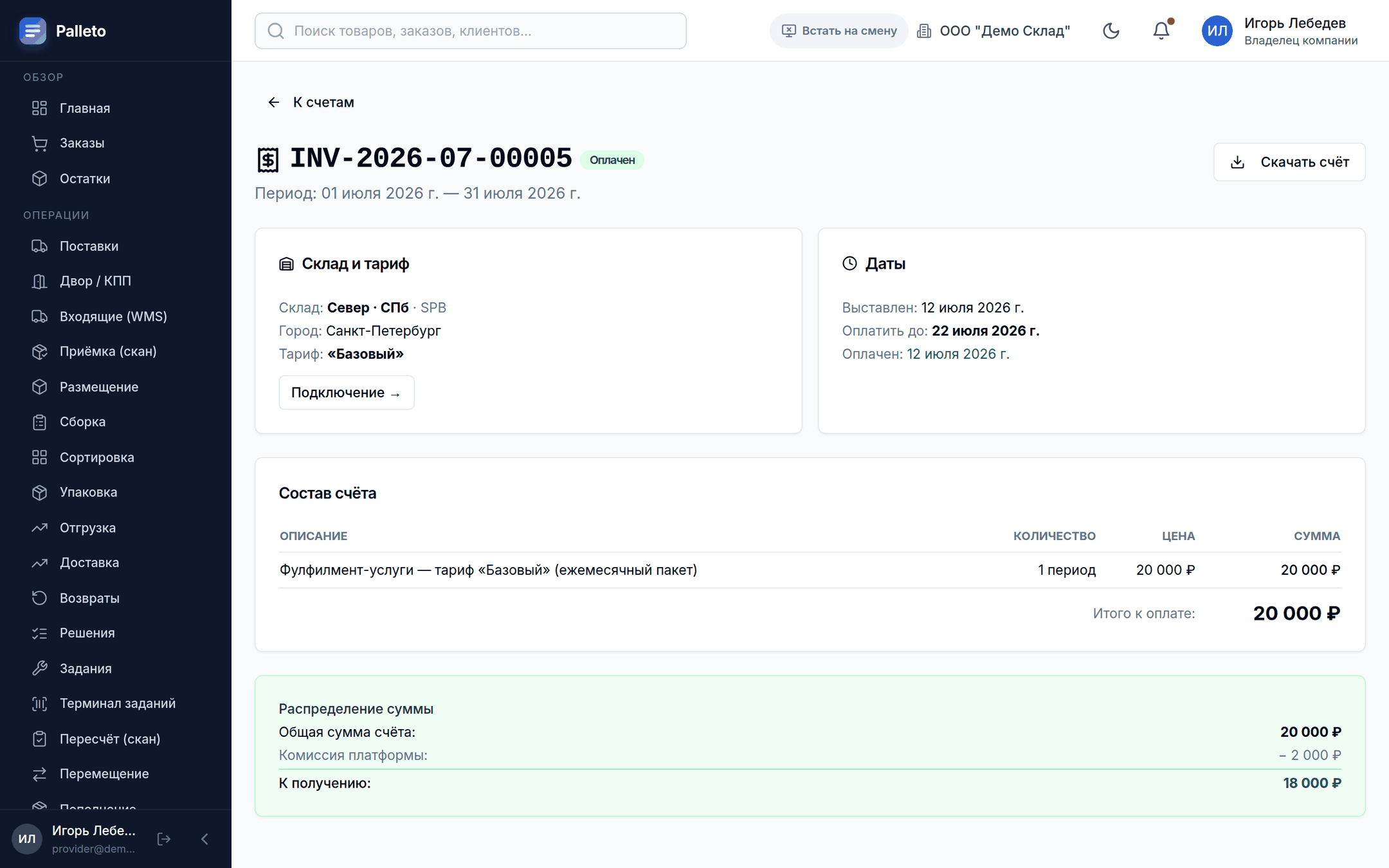Click the invoice receipt icon beside INV-2026-07-00005
This screenshot has height=868, width=1389.
(x=268, y=159)
